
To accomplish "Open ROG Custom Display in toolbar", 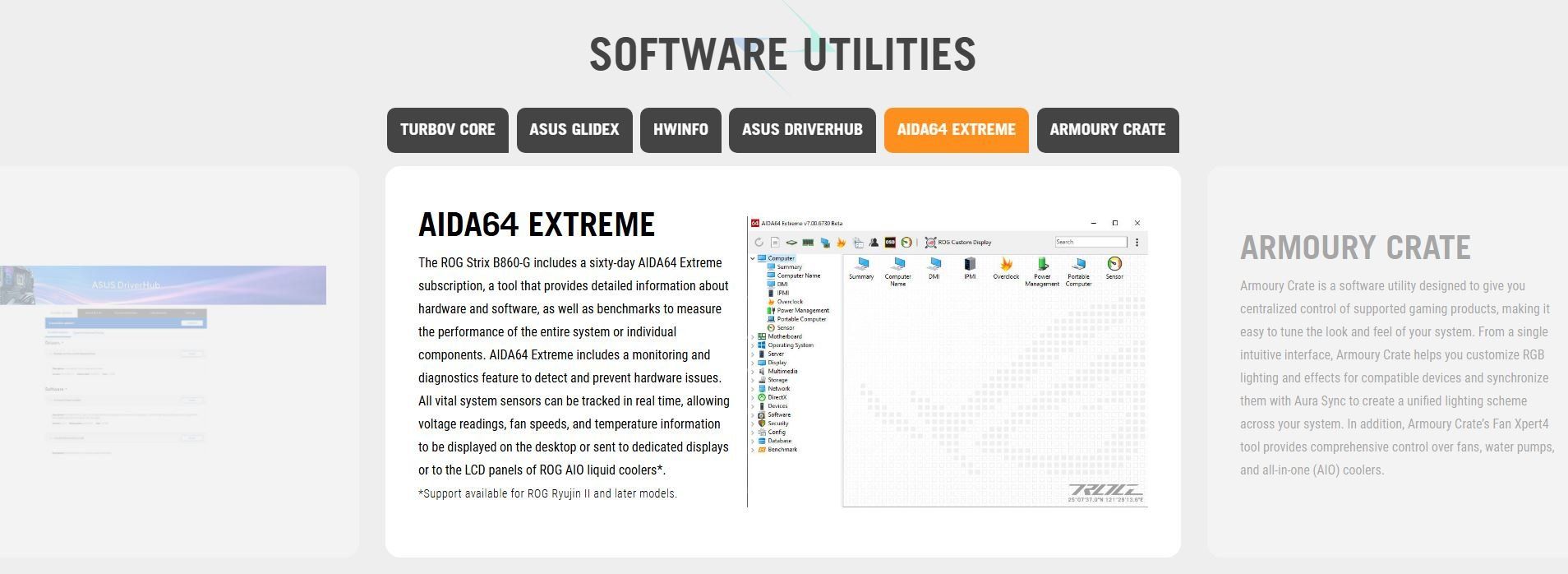I will 958,243.
